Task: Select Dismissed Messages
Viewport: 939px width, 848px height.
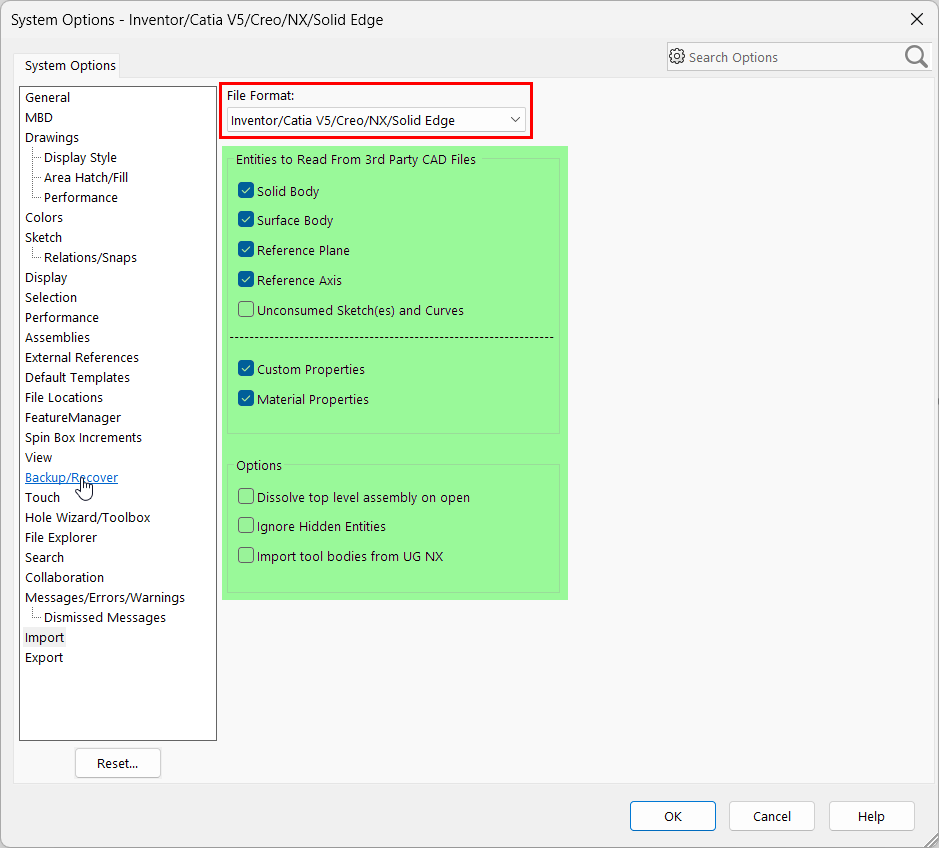Action: pyautogui.click(x=104, y=617)
